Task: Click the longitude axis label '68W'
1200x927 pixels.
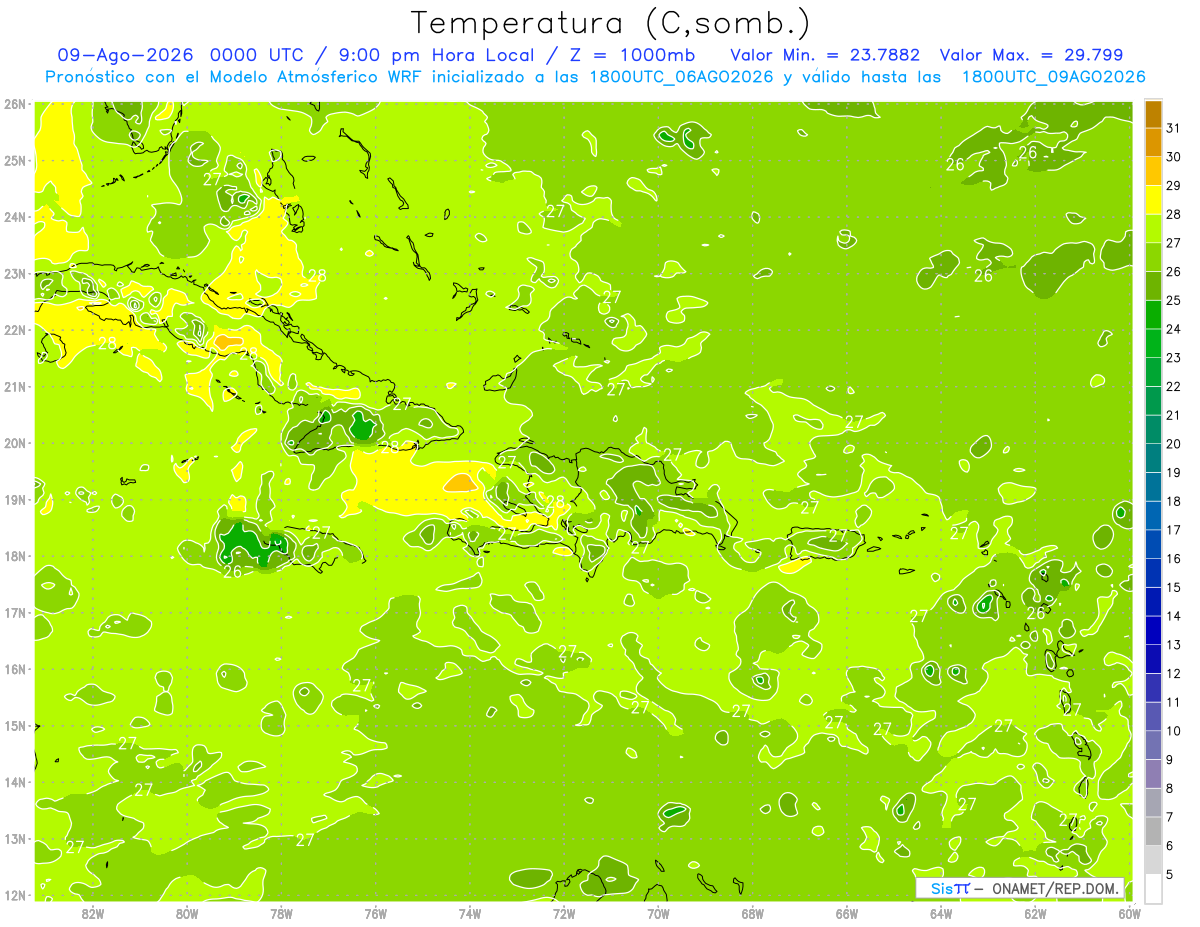Action: tap(753, 913)
